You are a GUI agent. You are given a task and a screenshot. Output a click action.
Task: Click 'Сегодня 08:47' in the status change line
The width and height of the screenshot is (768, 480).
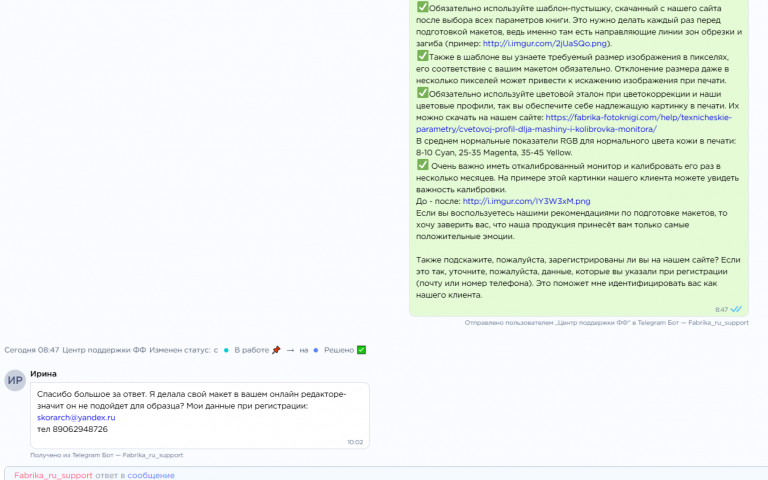[31, 350]
